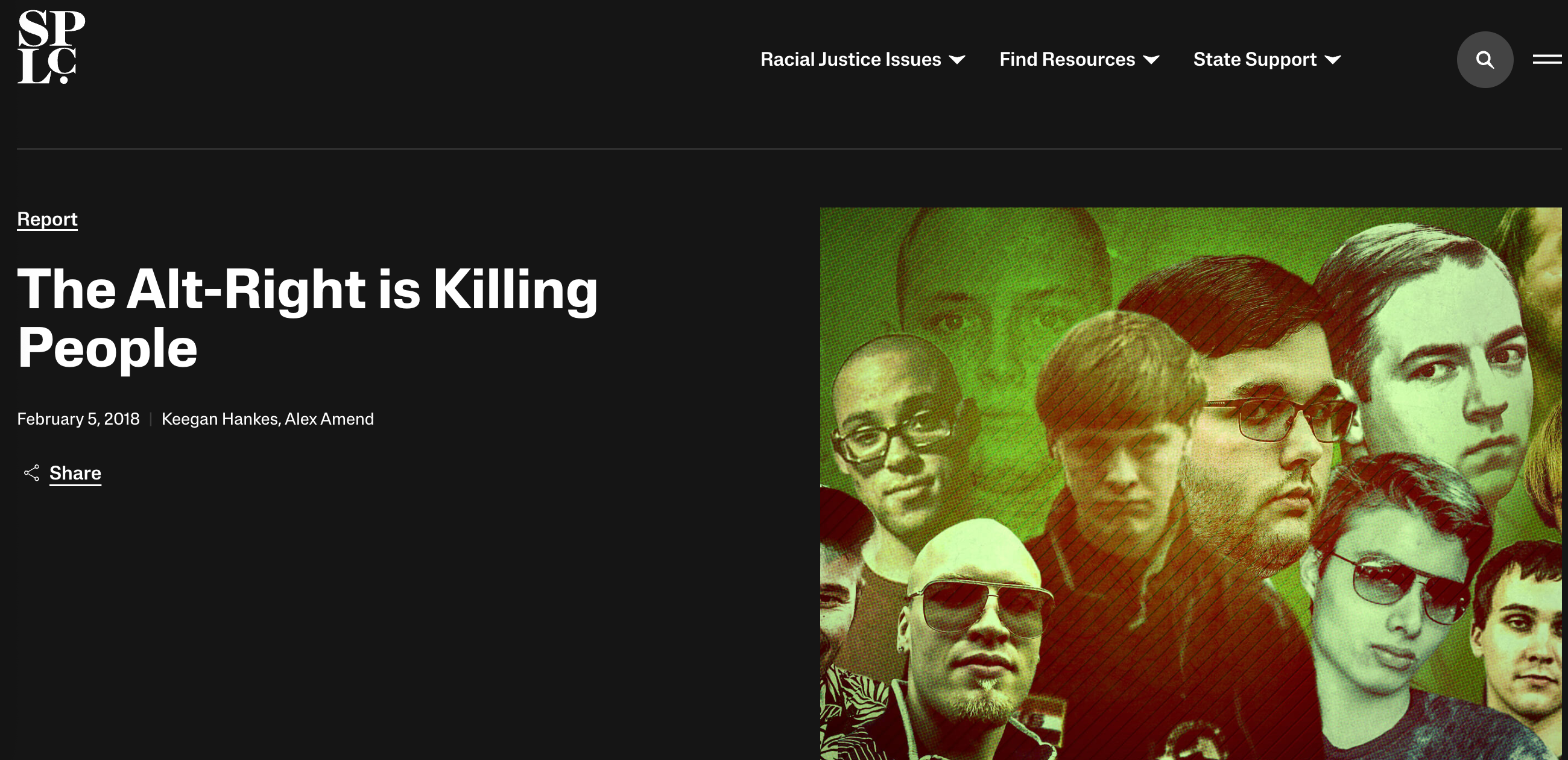
Task: Open author Alex Amend's name
Action: click(329, 419)
